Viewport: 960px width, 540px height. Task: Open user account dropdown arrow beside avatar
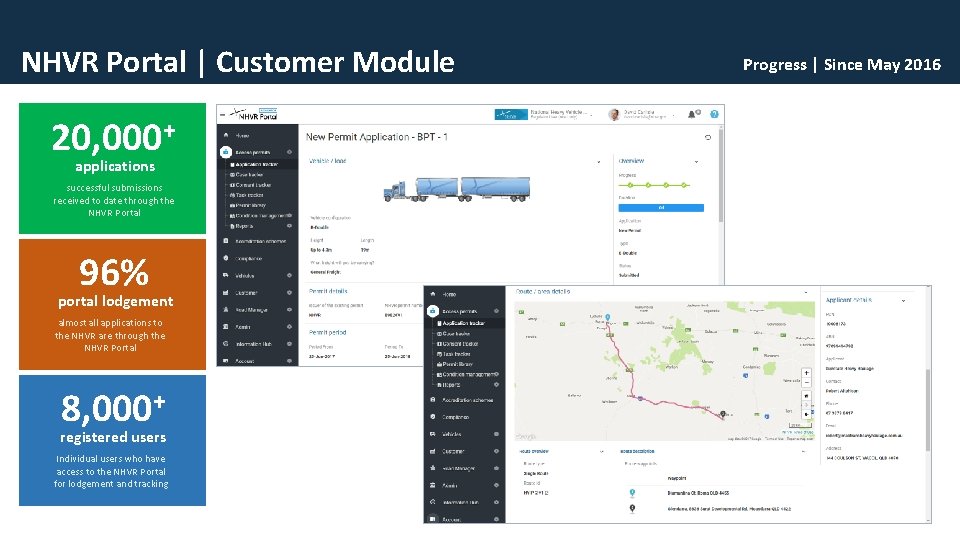click(673, 115)
